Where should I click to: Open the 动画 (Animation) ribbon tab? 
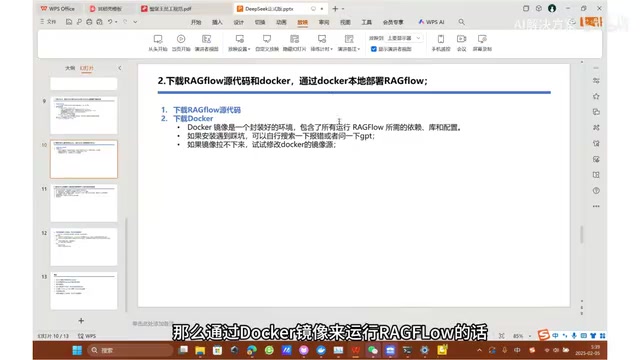[x=281, y=22]
